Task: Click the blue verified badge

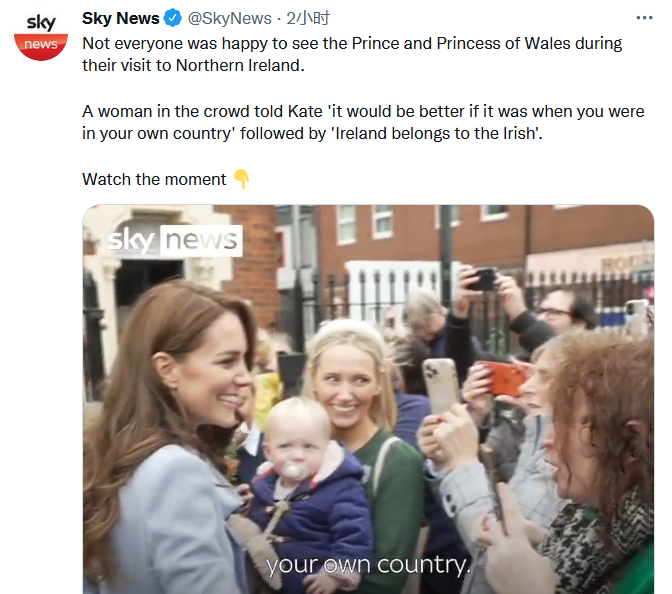Action: pyautogui.click(x=172, y=18)
